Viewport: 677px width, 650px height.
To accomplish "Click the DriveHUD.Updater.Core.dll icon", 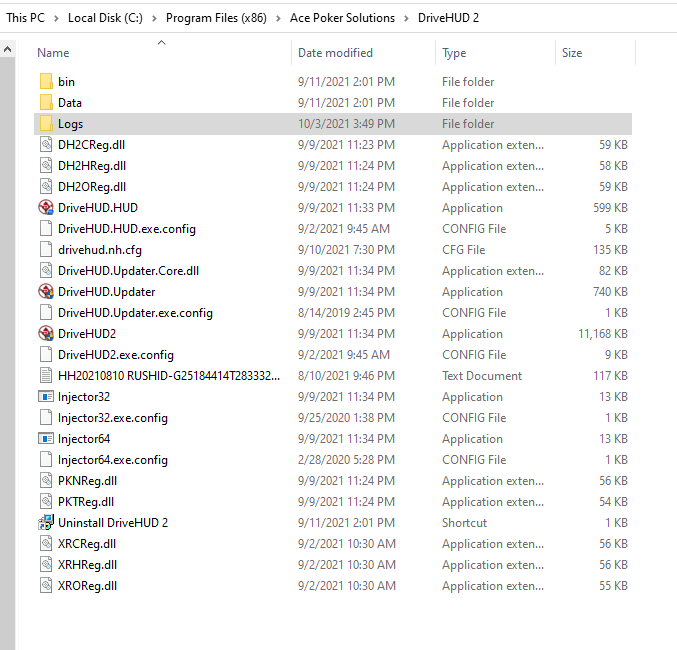I will 46,271.
